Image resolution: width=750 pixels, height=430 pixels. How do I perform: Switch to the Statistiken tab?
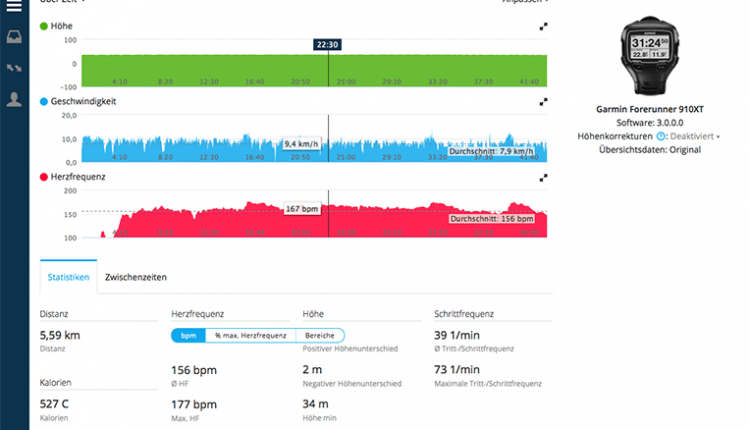[x=68, y=277]
